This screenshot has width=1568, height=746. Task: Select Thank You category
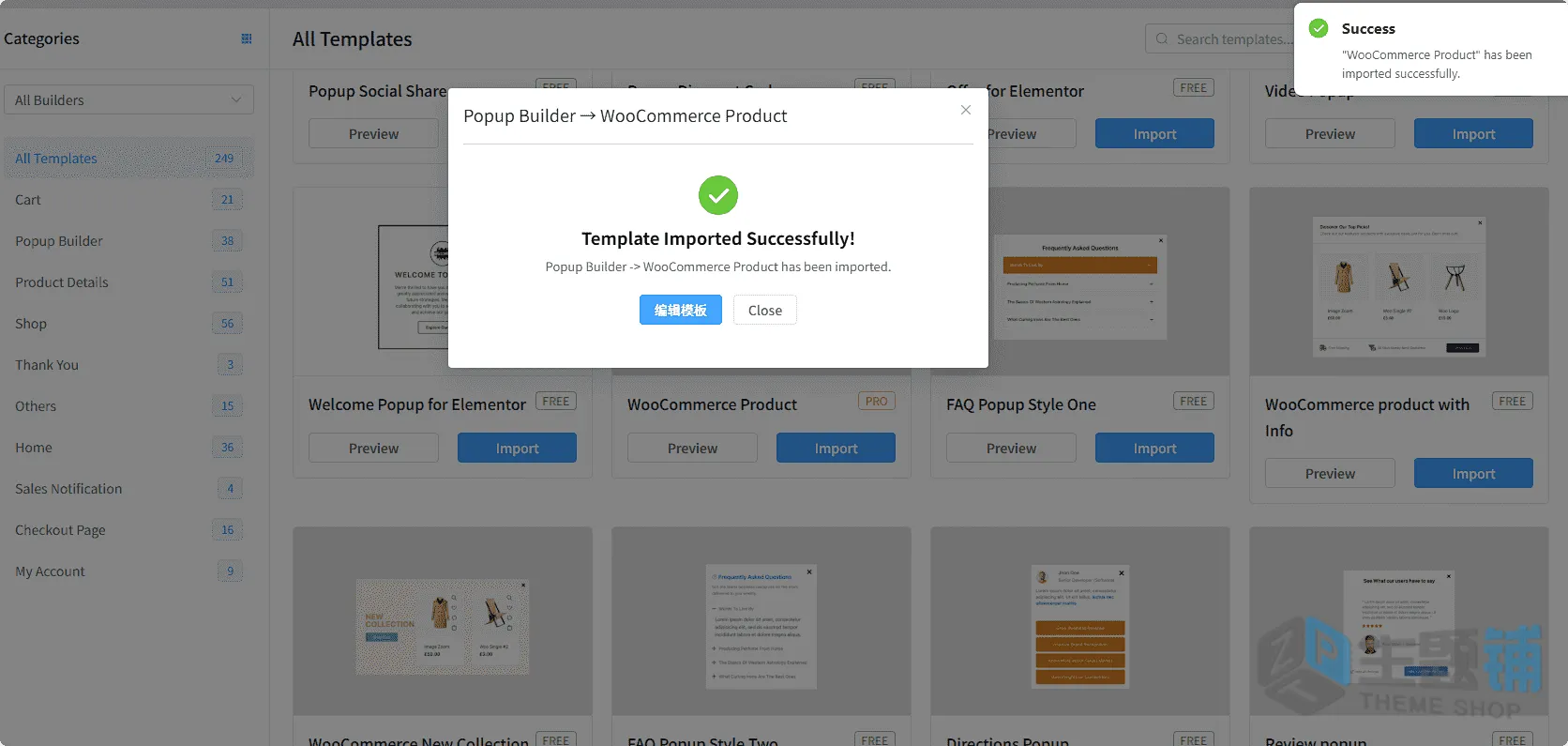(128, 364)
